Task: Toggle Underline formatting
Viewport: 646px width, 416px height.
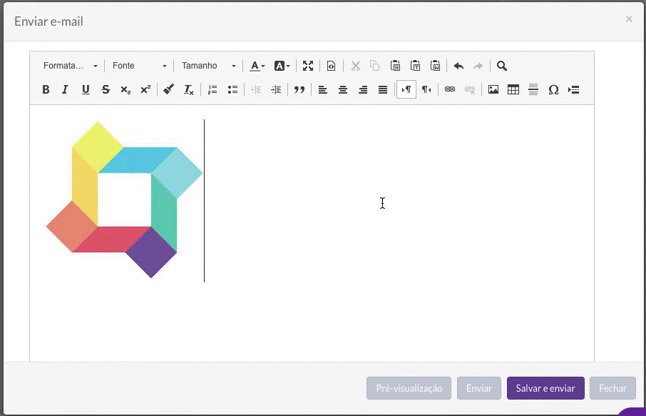Action: (x=85, y=89)
